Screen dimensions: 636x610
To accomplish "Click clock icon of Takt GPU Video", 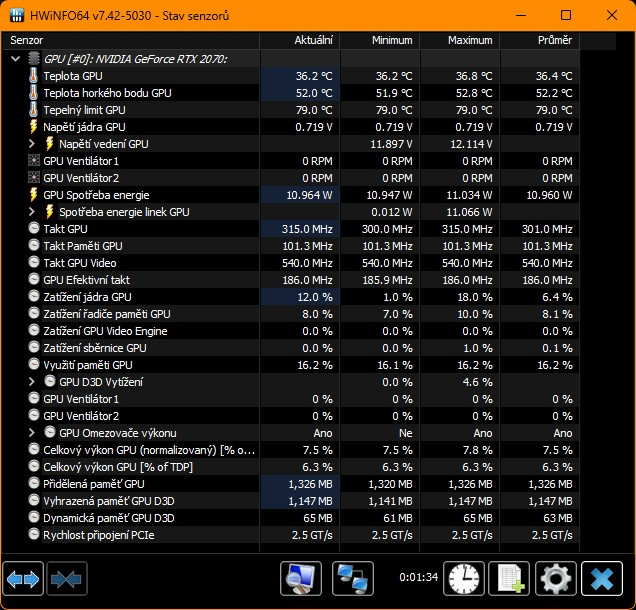I will point(34,262).
